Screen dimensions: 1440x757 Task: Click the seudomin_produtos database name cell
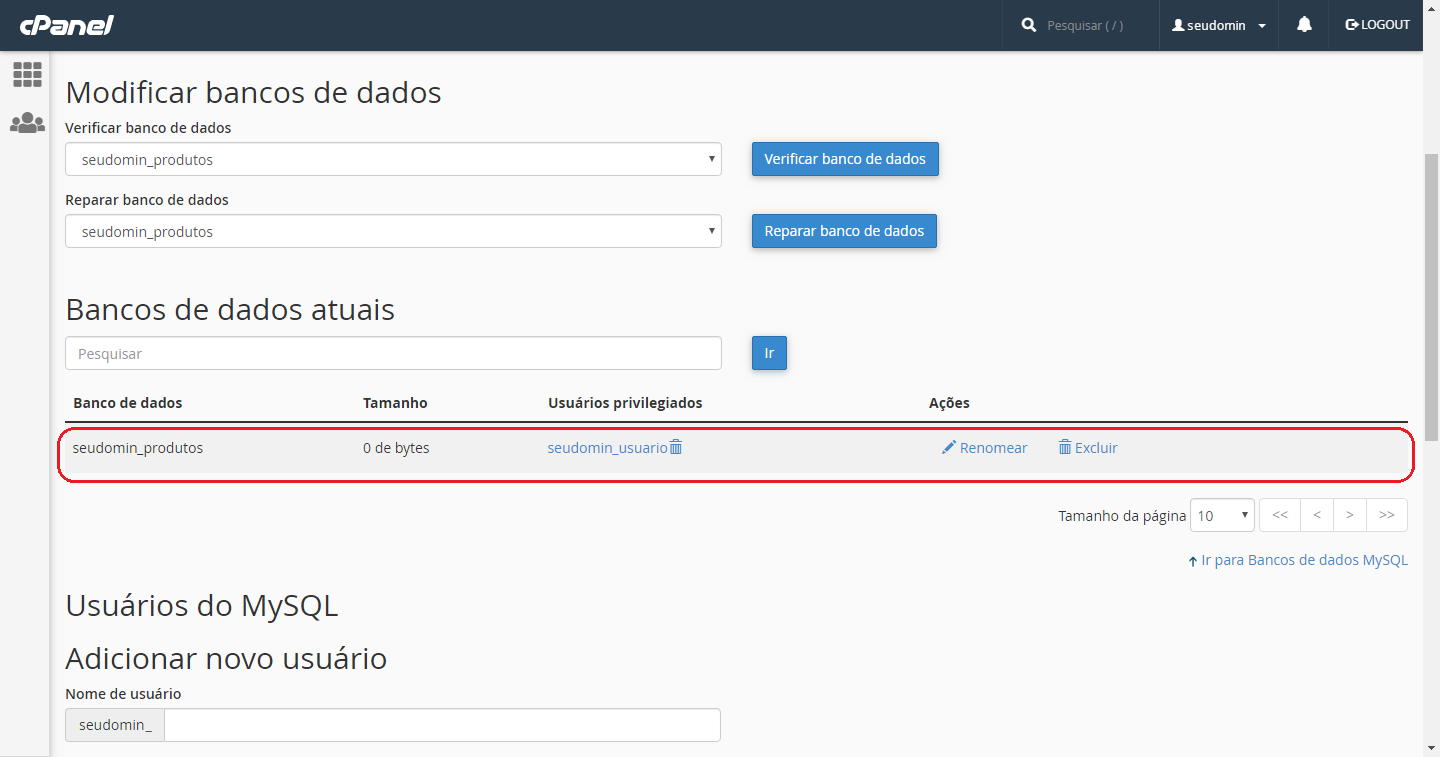click(x=138, y=448)
